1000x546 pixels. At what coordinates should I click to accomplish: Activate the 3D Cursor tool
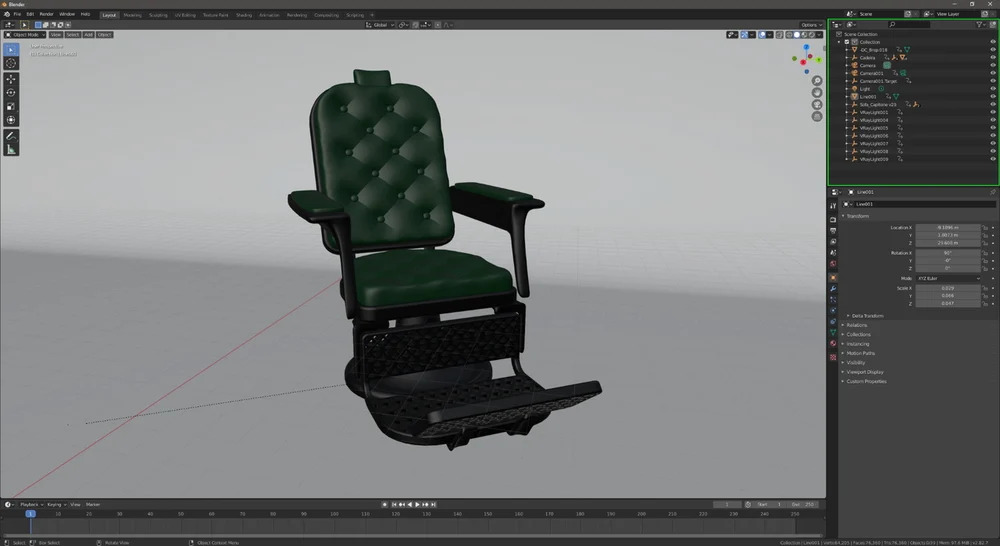point(11,63)
